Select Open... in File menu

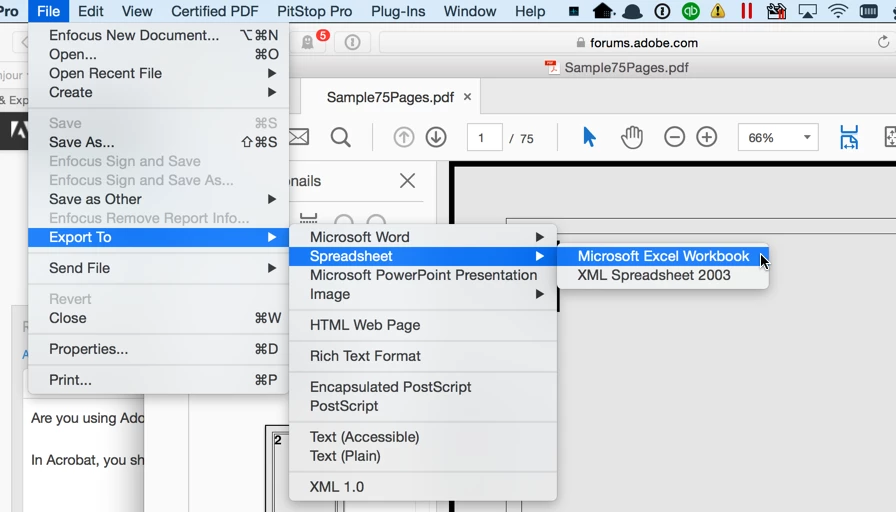[158, 54]
